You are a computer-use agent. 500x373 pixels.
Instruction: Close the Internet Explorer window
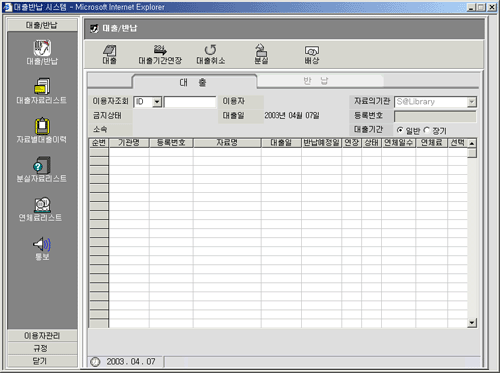click(492, 7)
